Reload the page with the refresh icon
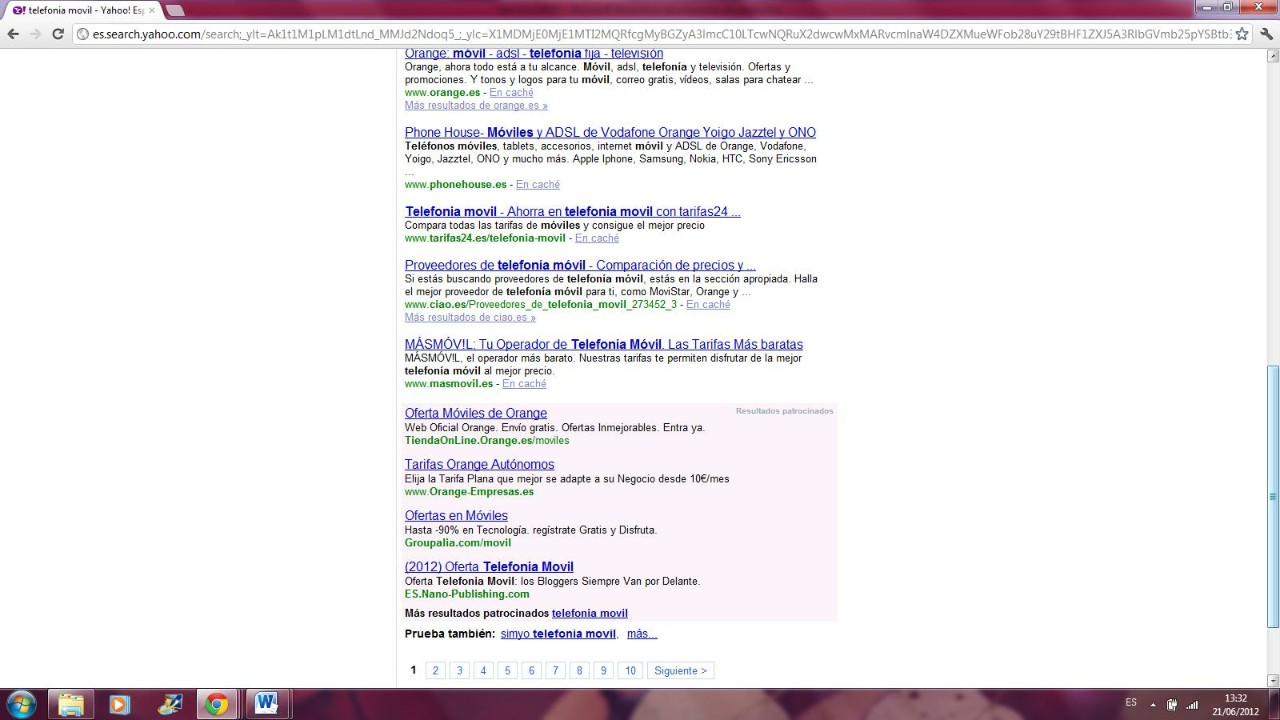 tap(58, 33)
